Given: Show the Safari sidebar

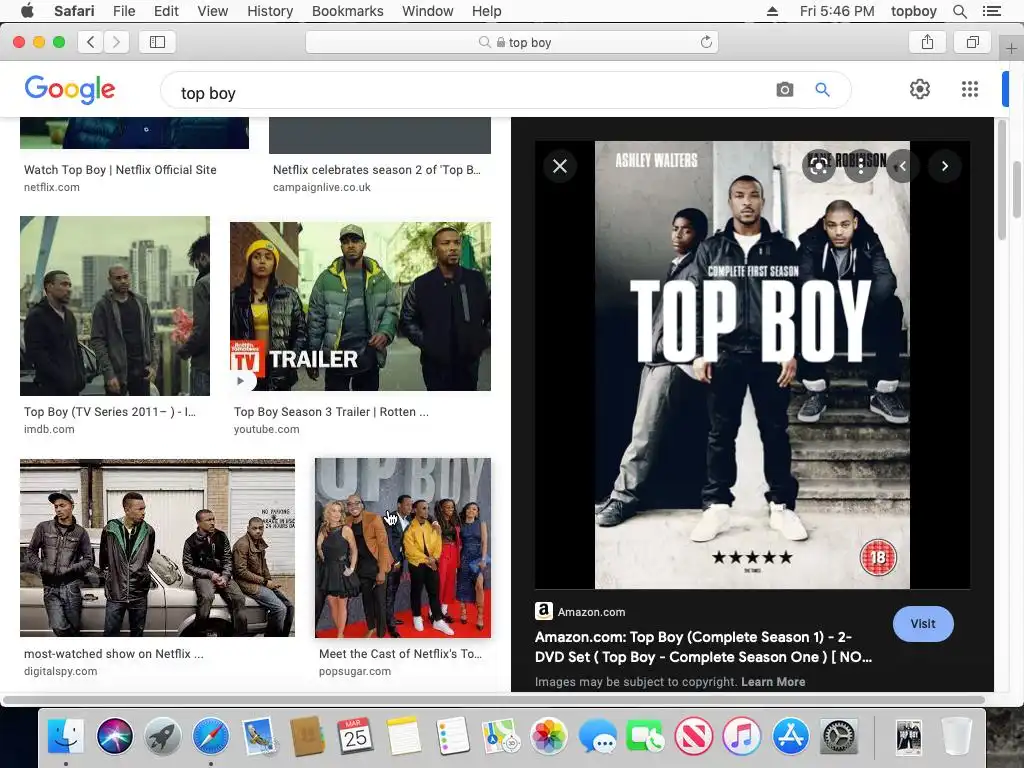Looking at the screenshot, I should coord(157,42).
